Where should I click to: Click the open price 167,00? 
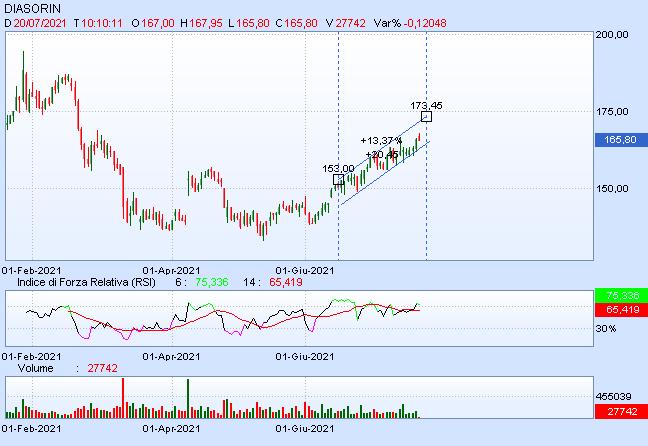point(158,23)
